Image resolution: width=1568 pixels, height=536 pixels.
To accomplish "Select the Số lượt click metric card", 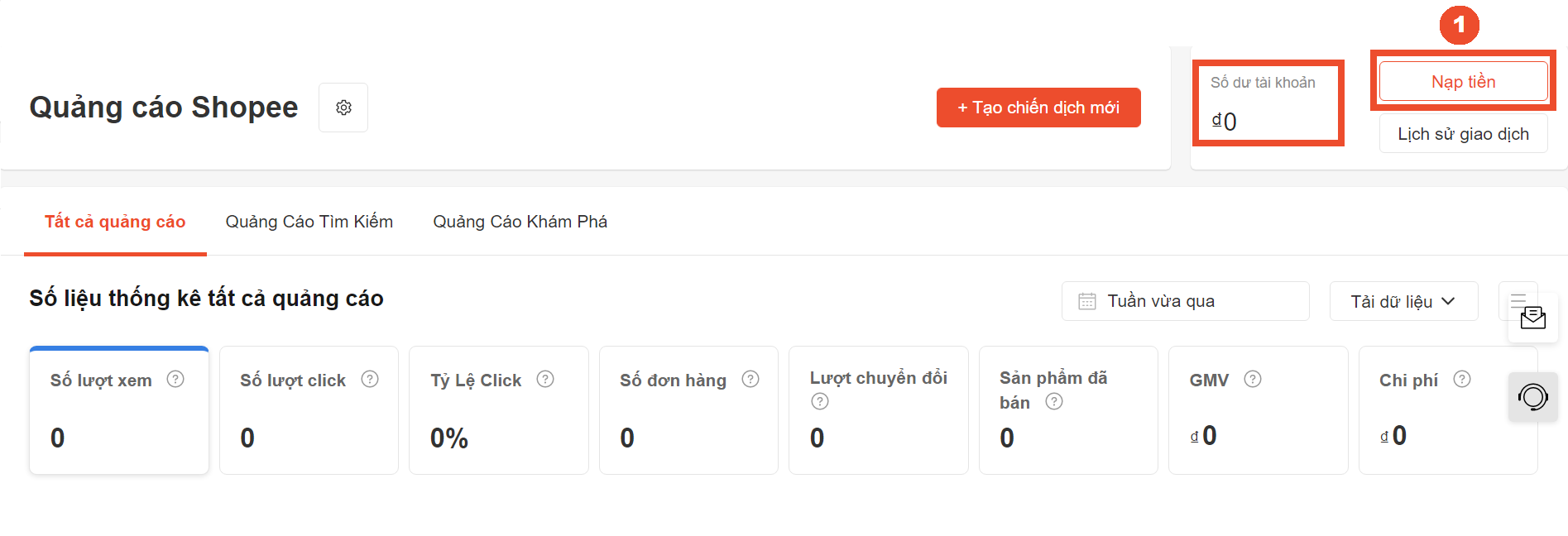I will [309, 410].
